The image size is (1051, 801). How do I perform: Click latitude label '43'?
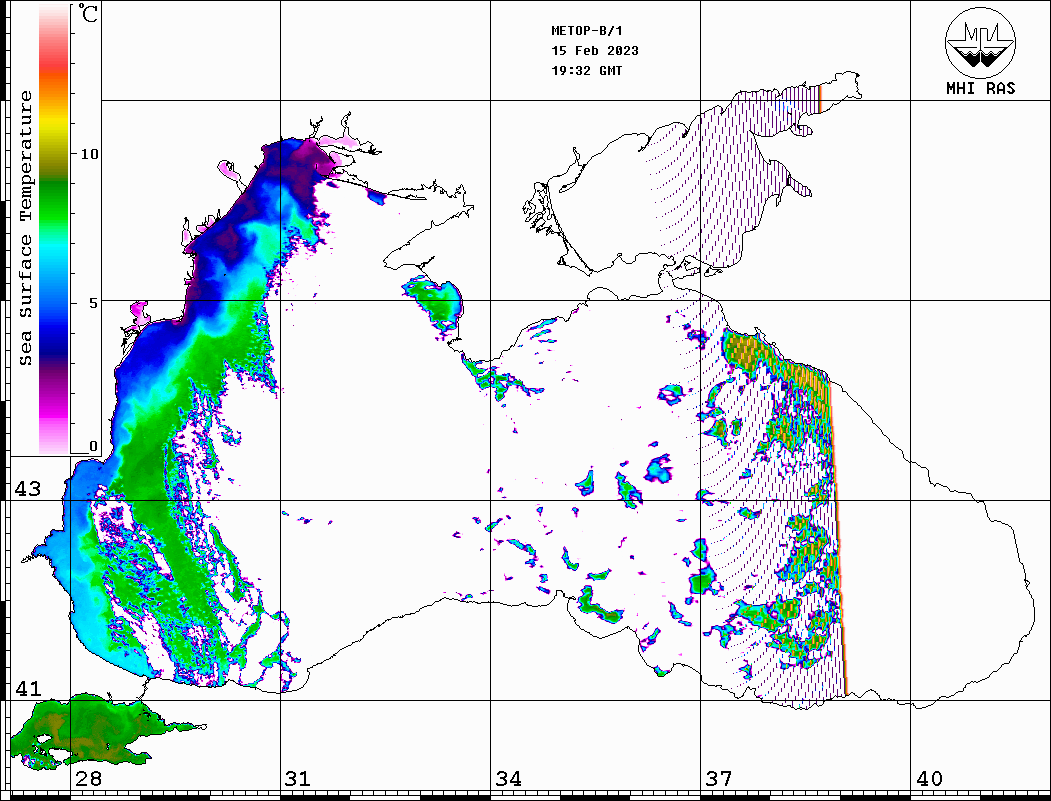coord(28,489)
